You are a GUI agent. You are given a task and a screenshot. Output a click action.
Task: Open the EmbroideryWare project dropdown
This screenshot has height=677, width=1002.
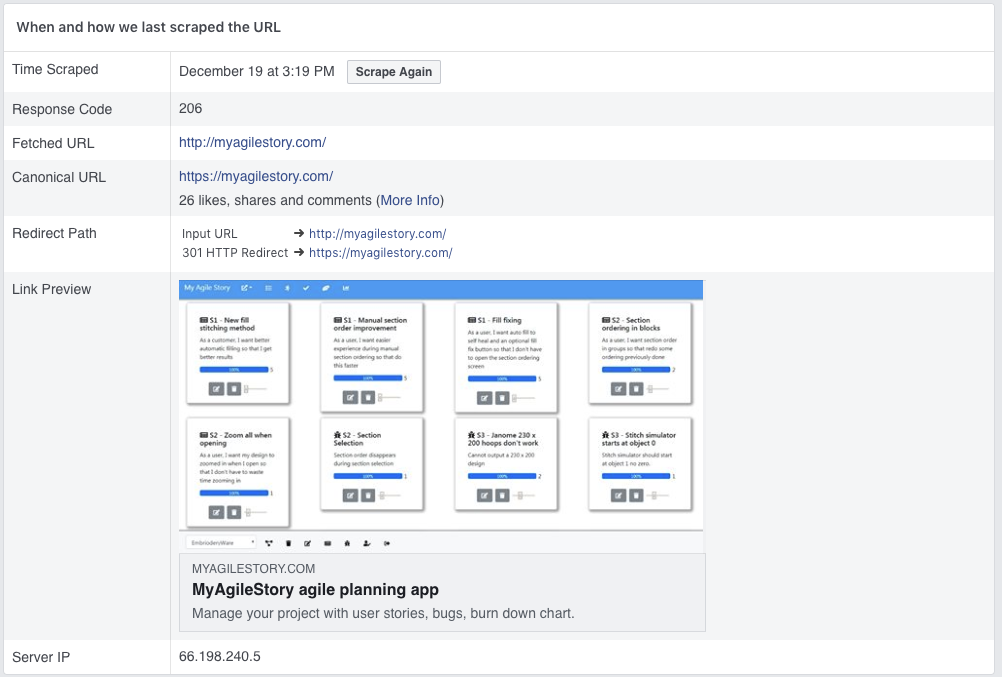click(x=221, y=543)
